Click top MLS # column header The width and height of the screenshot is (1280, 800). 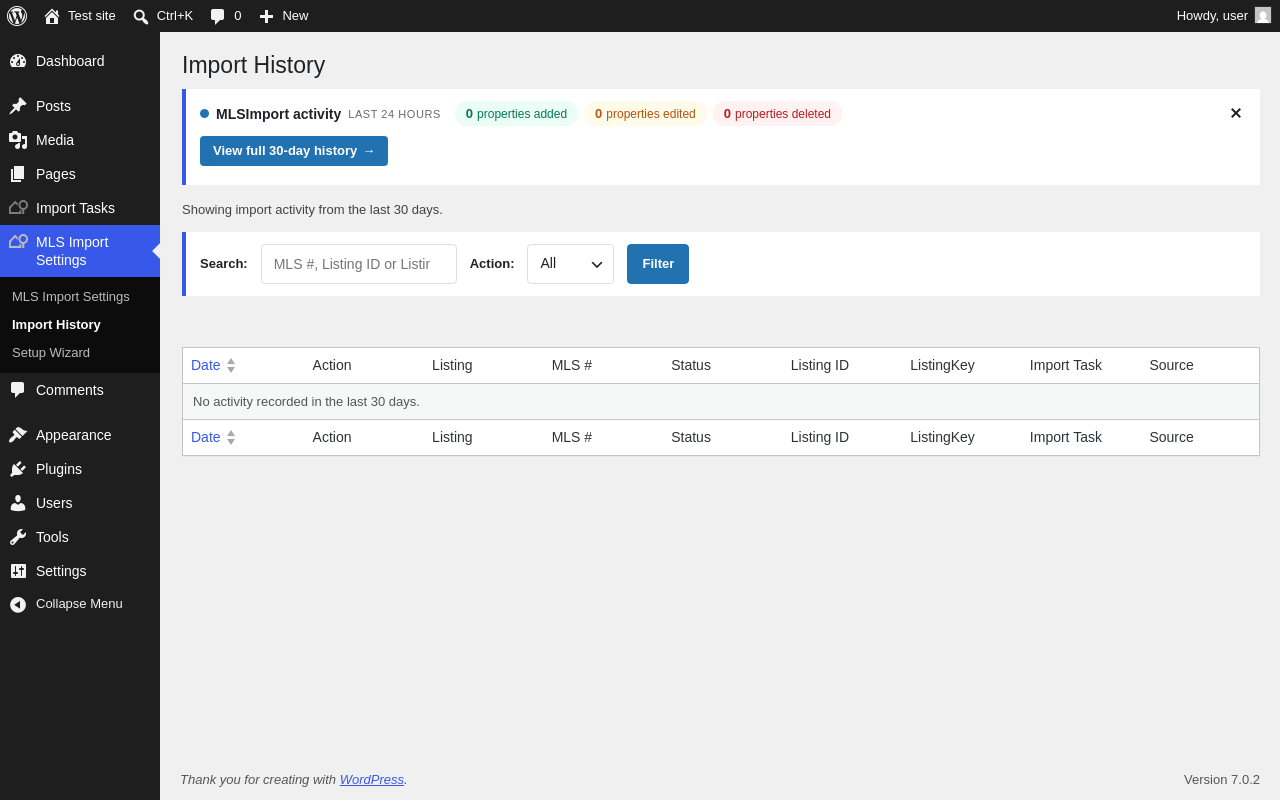572,365
